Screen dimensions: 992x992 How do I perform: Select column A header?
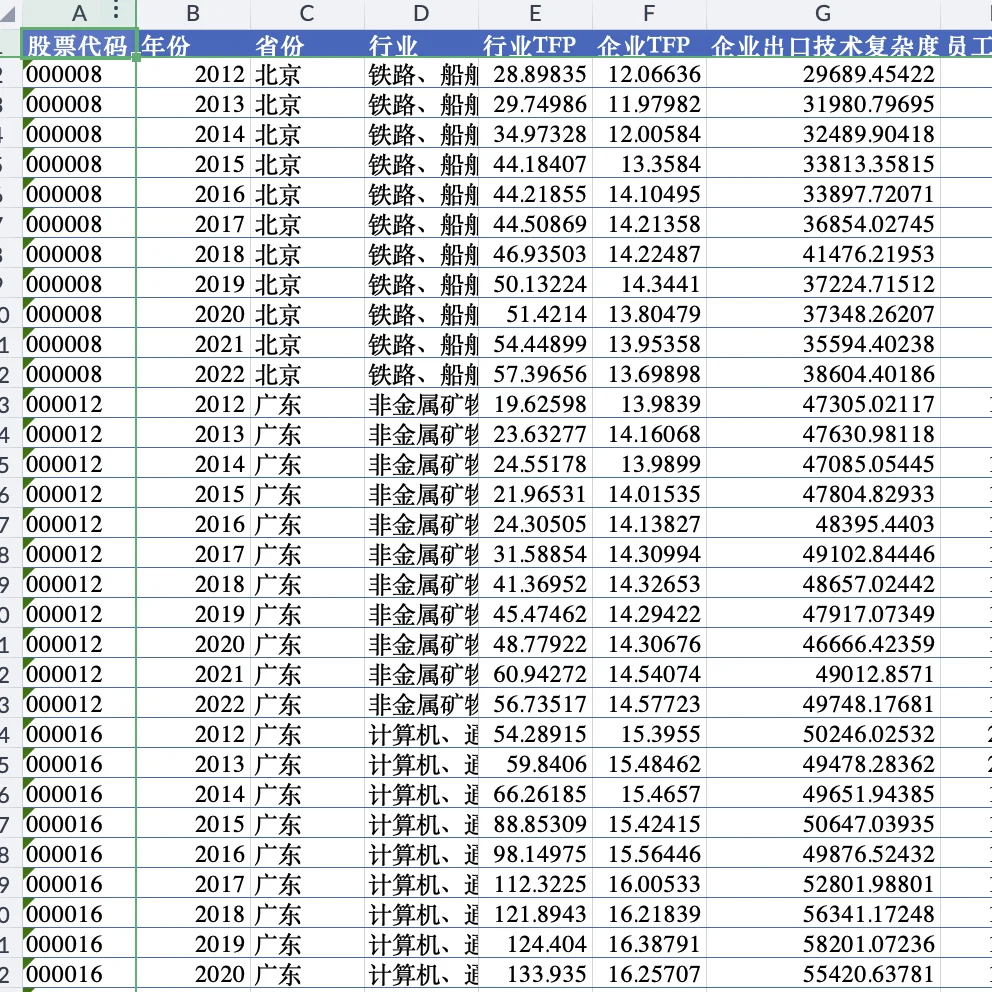coord(78,13)
